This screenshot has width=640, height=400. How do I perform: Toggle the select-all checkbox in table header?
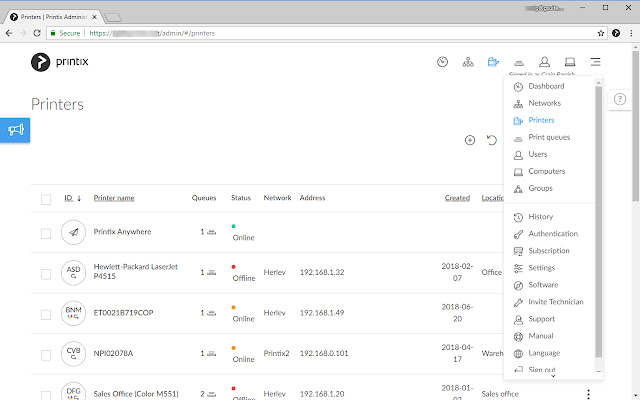point(46,199)
